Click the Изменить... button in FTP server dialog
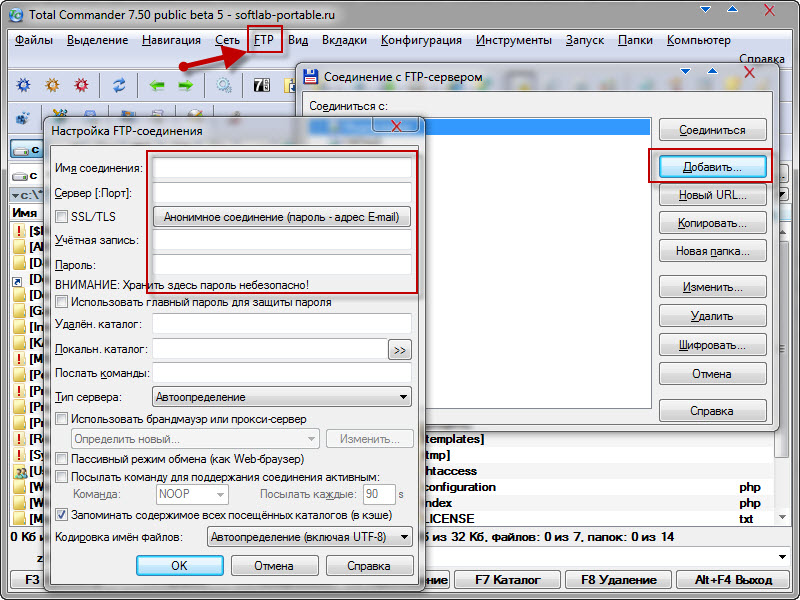This screenshot has width=800, height=600. pyautogui.click(x=713, y=287)
